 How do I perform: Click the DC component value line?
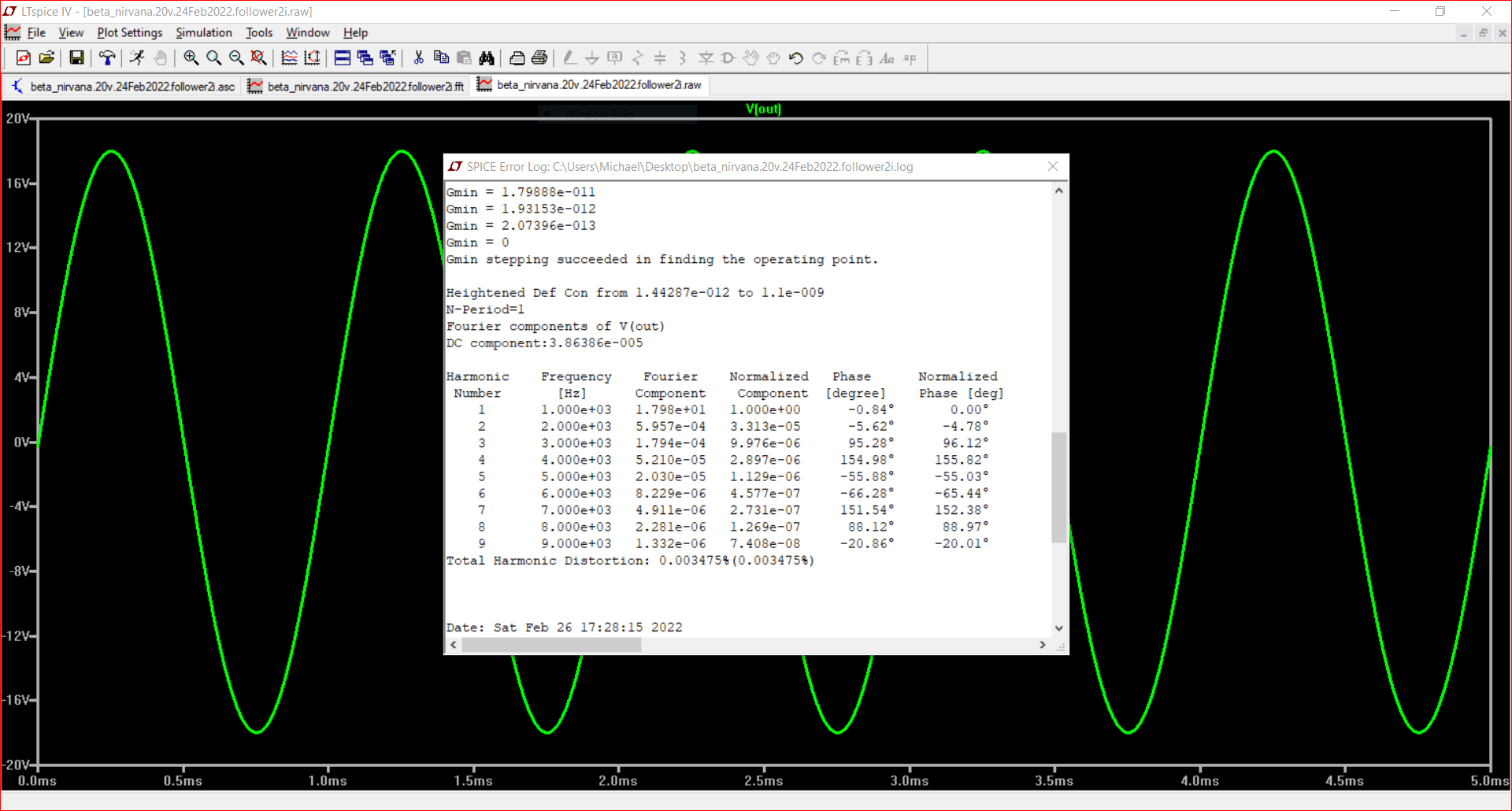544,343
